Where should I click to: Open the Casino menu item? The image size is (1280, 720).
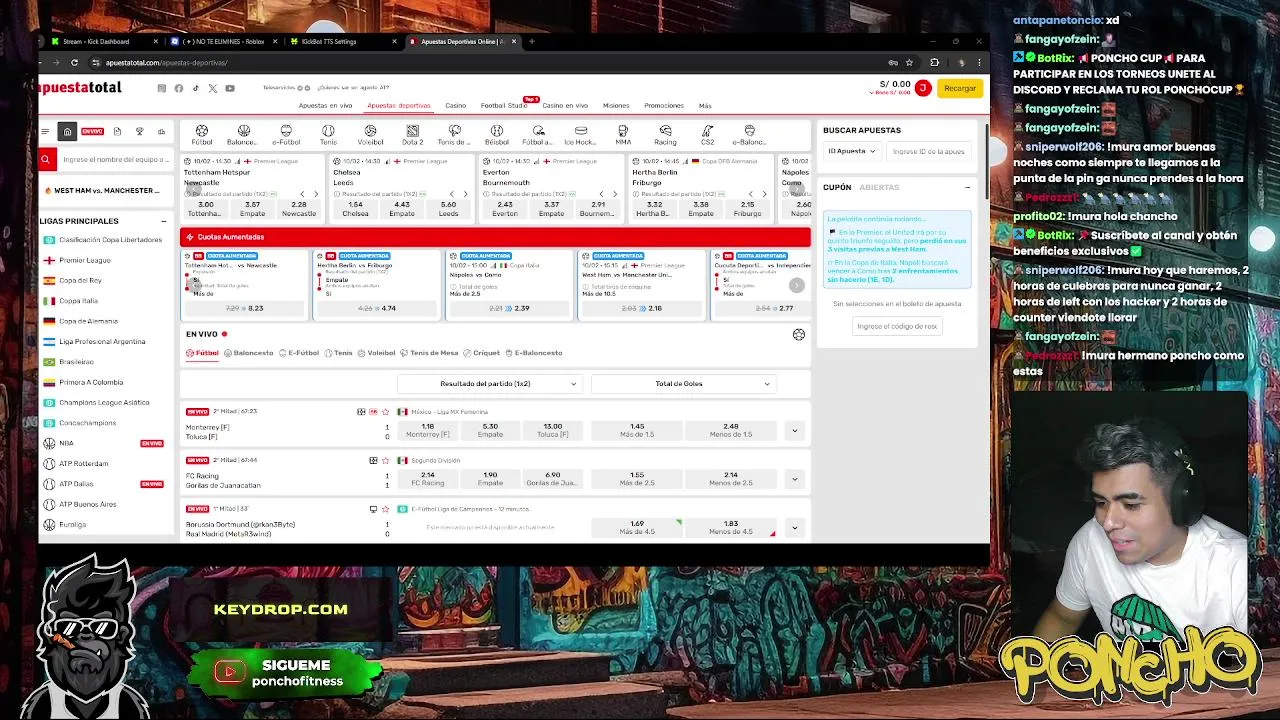click(456, 105)
